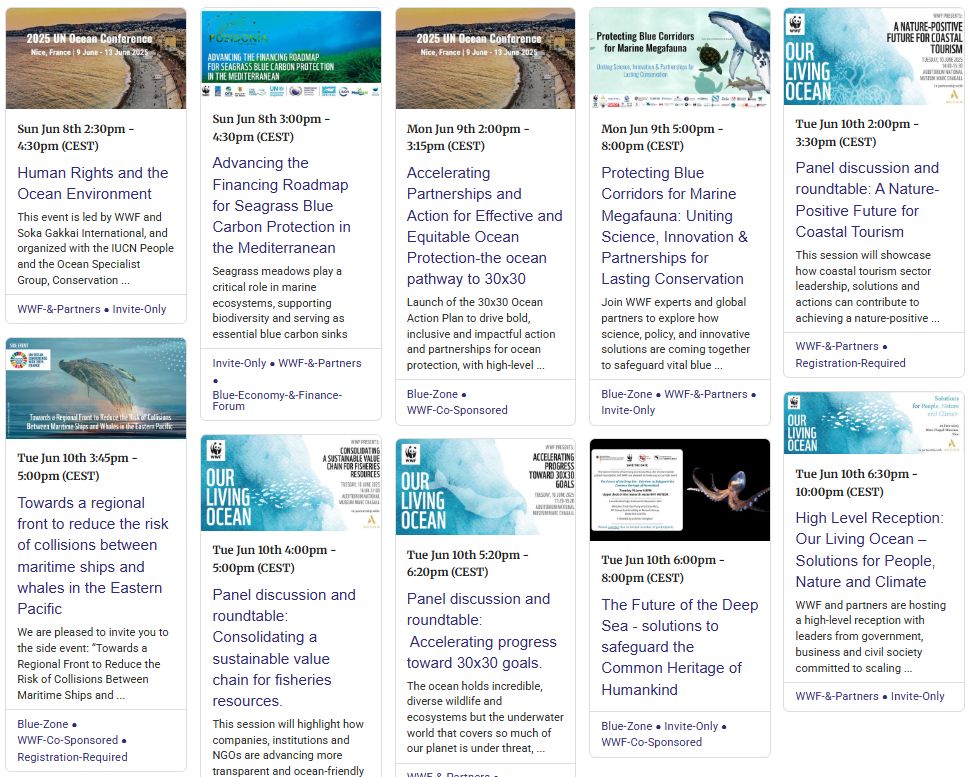Click the WWF panda logo on fisheries banner
Viewport: 973px width, 777px height.
[216, 450]
